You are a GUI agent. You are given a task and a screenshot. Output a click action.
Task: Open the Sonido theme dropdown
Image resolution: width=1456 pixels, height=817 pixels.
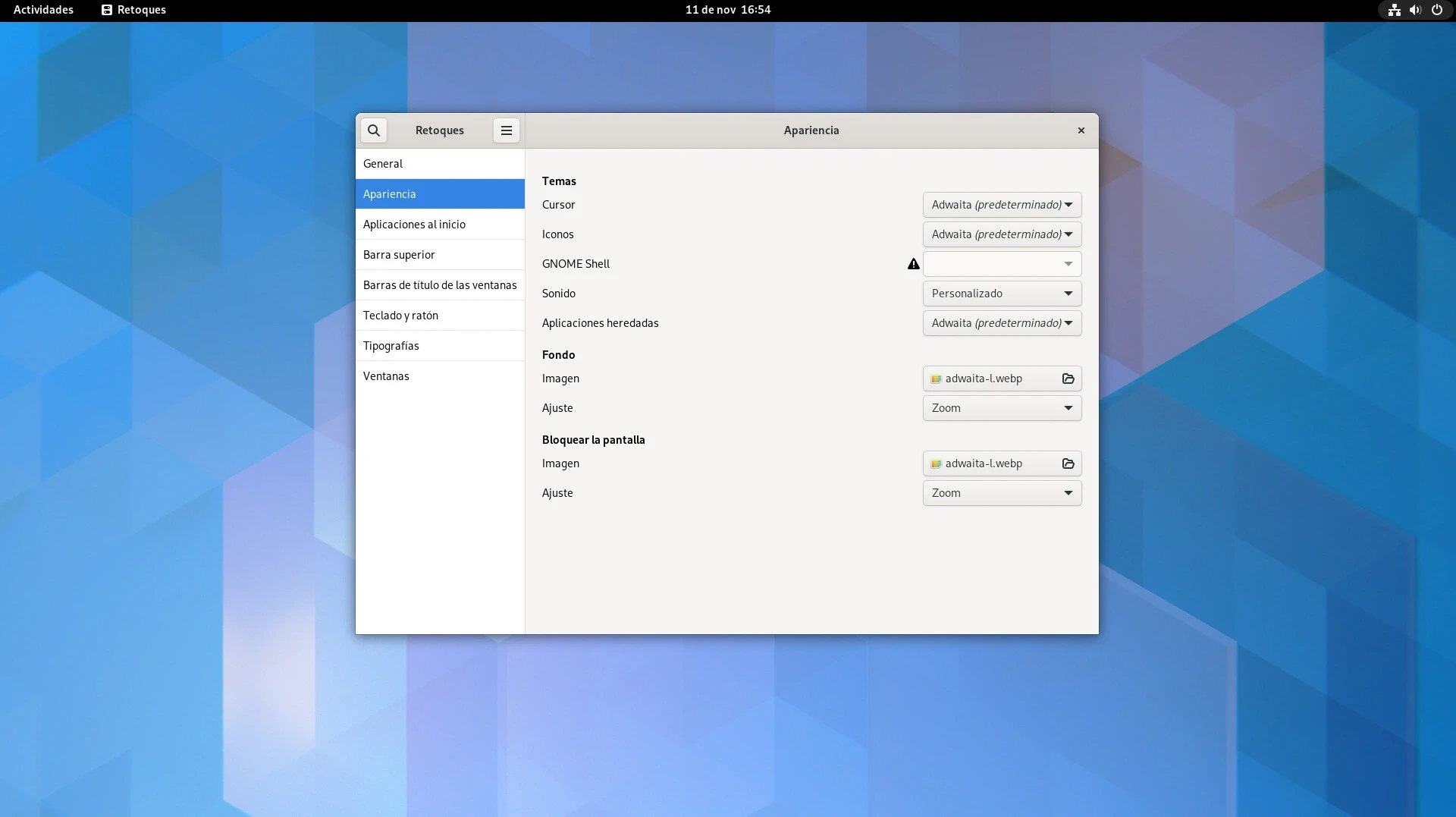[1001, 294]
